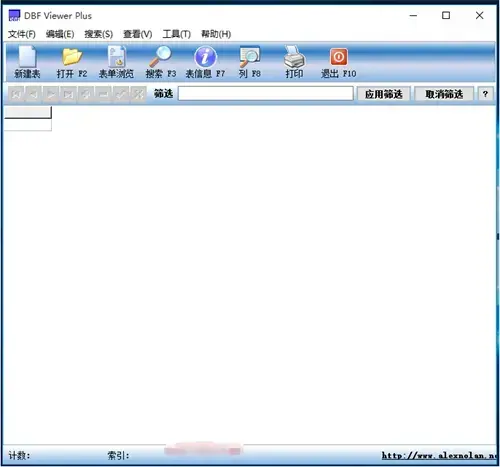This screenshot has height=467, width=500.
Task: Click the 取消筛选 cancel filter button
Action: click(444, 94)
